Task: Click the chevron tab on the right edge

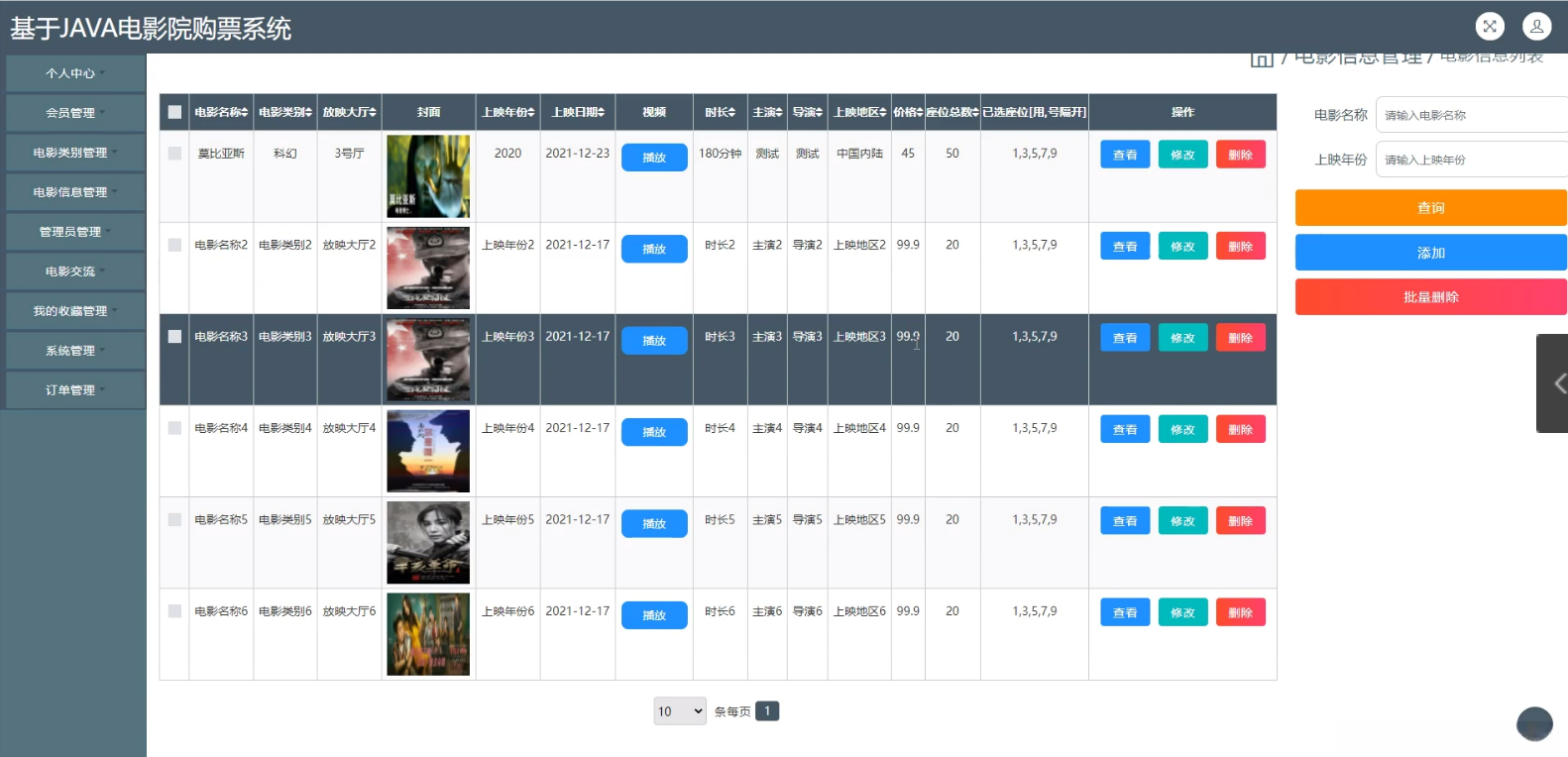Action: click(1553, 383)
